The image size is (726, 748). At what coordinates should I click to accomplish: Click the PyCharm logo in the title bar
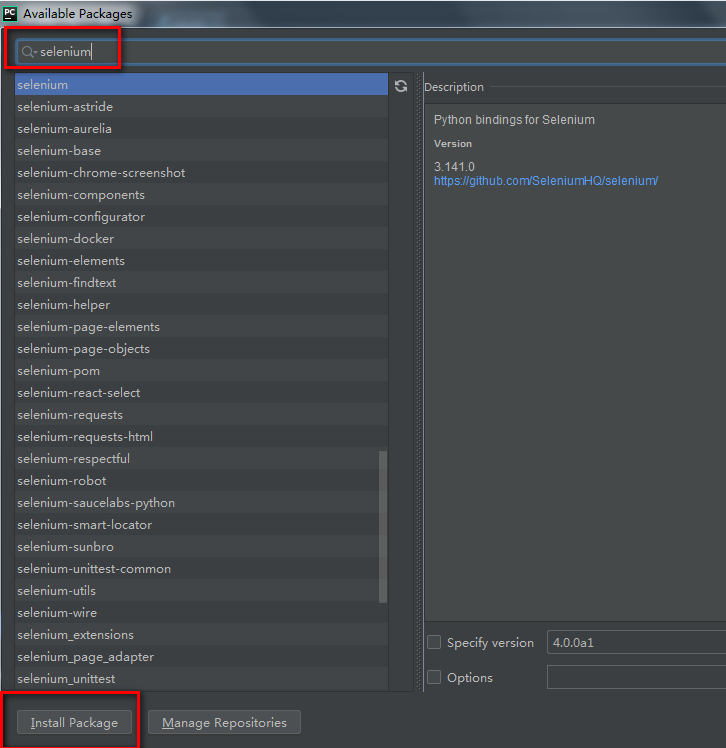10,13
